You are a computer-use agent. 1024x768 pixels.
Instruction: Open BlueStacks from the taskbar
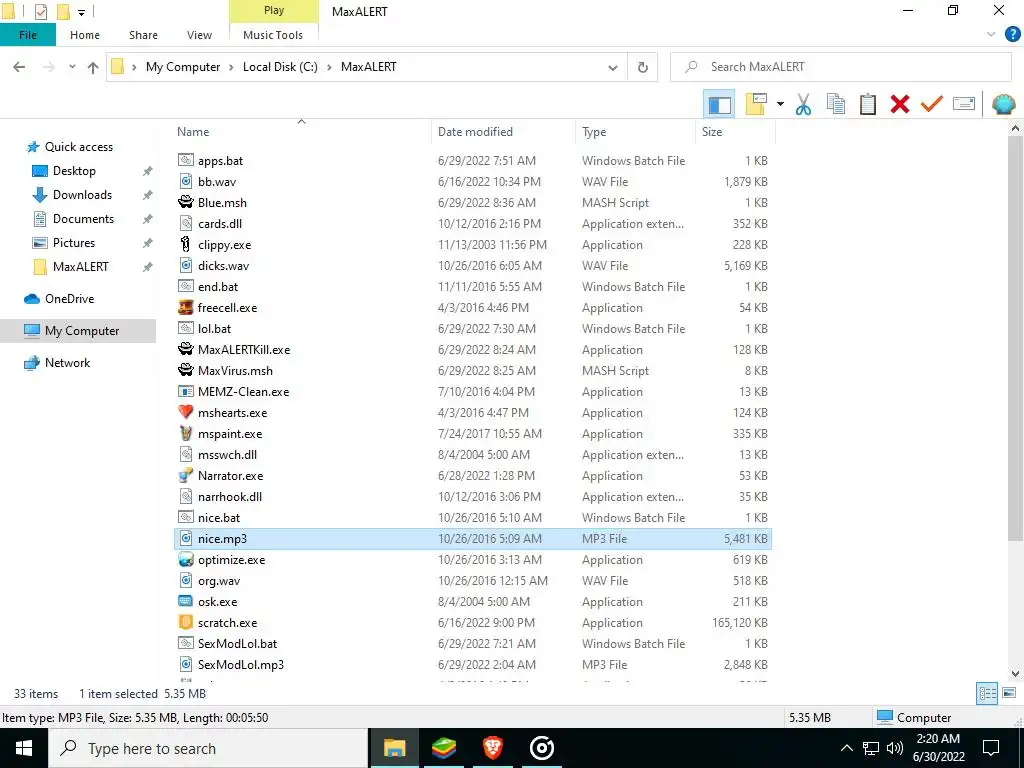444,748
